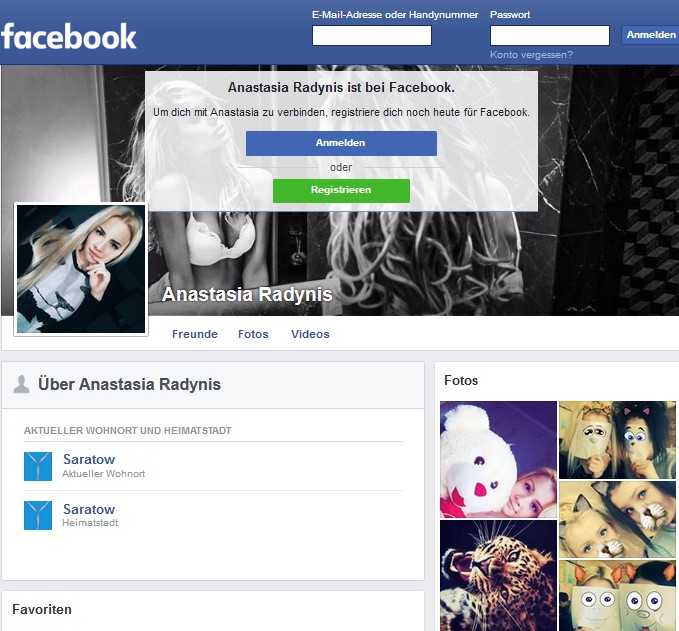
Task: Click the Facebook logo in the header
Action: (x=68, y=37)
